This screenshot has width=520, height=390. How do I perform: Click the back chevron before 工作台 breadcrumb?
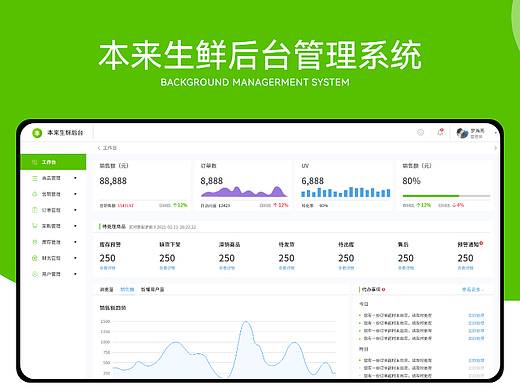pyautogui.click(x=99, y=148)
